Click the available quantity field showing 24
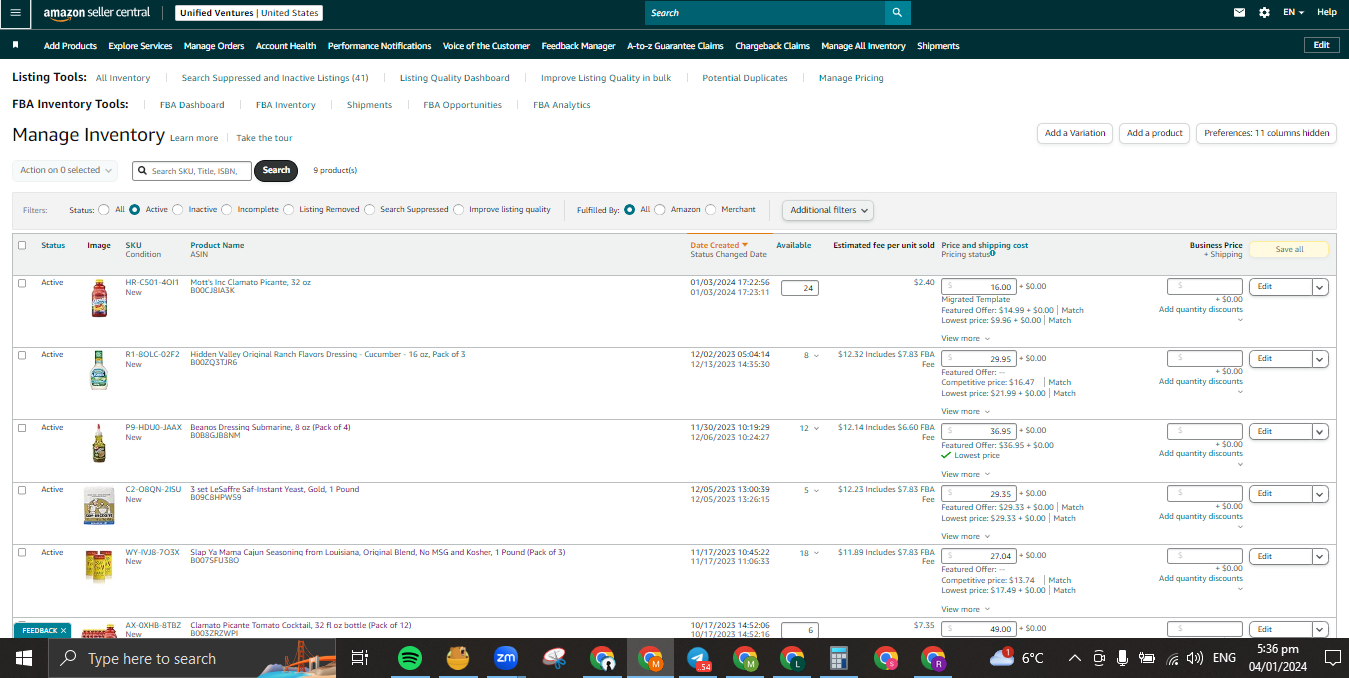 [x=800, y=288]
